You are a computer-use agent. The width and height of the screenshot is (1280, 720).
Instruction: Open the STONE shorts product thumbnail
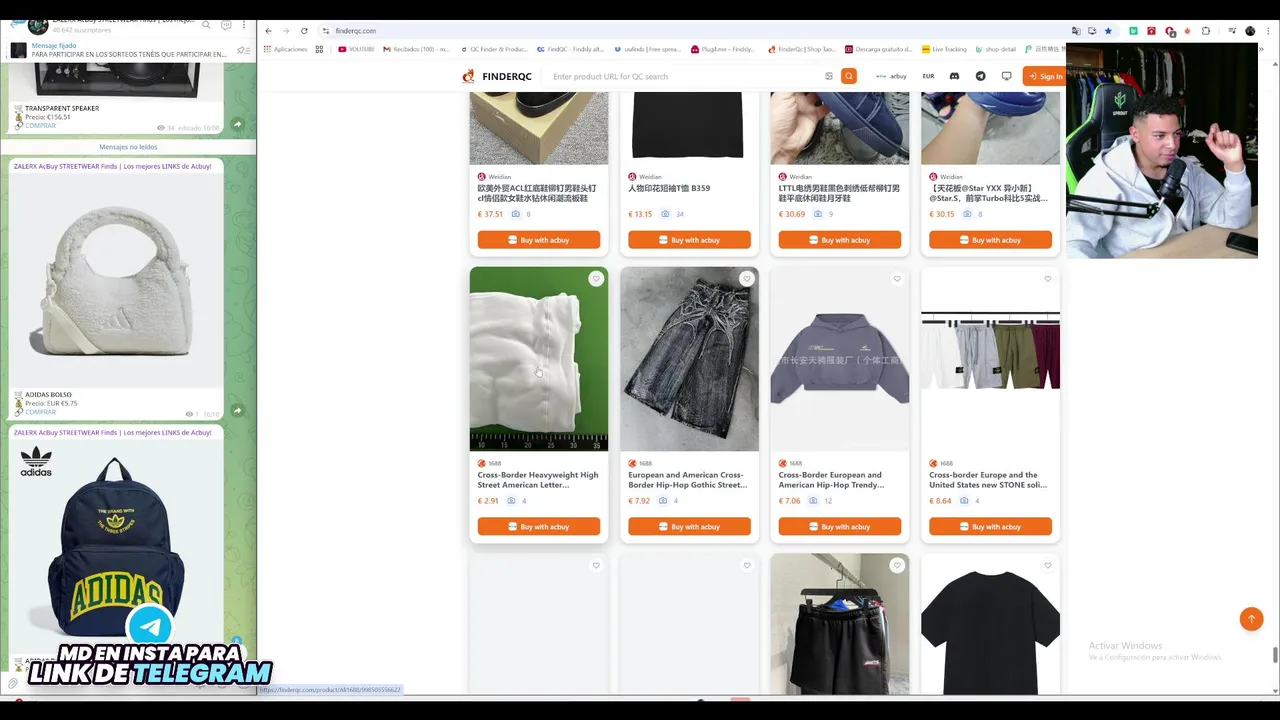pyautogui.click(x=990, y=359)
